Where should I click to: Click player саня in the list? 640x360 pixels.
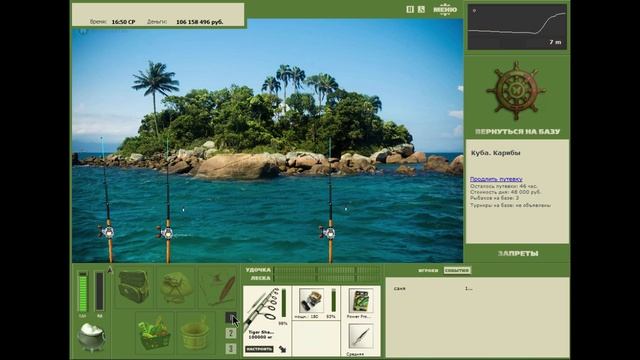[400, 289]
